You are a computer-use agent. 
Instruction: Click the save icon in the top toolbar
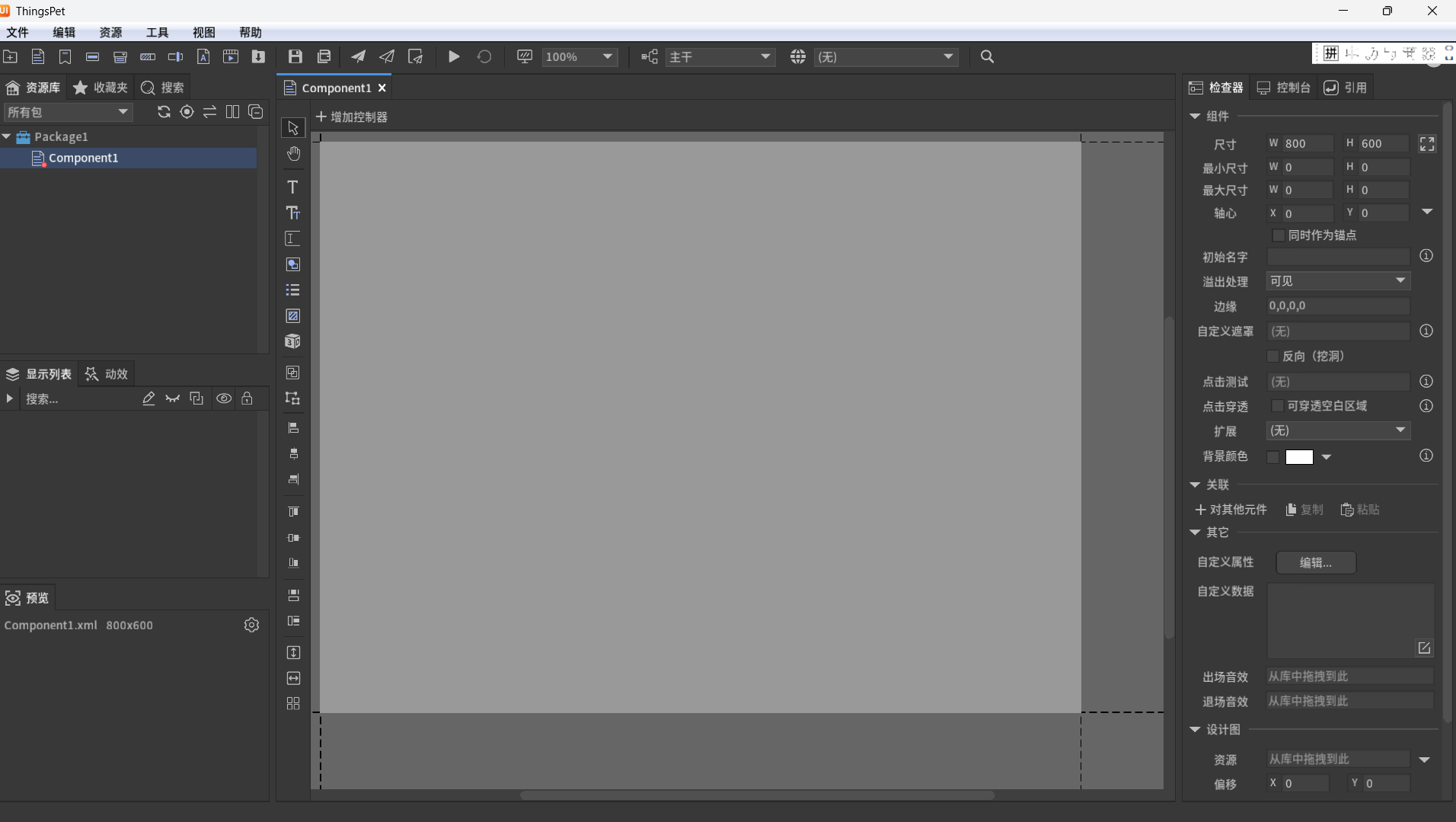[x=295, y=56]
